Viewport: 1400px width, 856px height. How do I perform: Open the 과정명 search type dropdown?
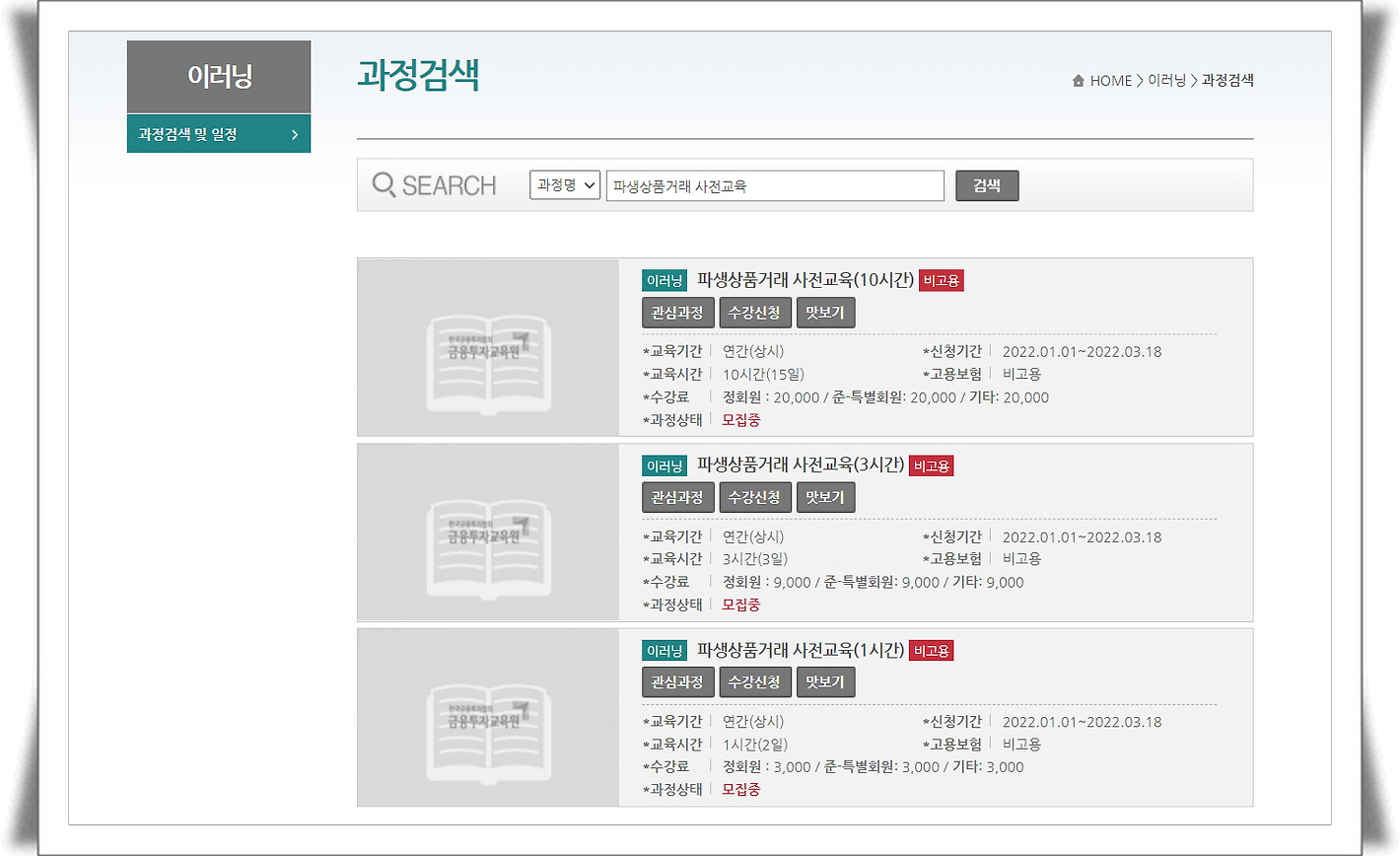click(x=565, y=184)
